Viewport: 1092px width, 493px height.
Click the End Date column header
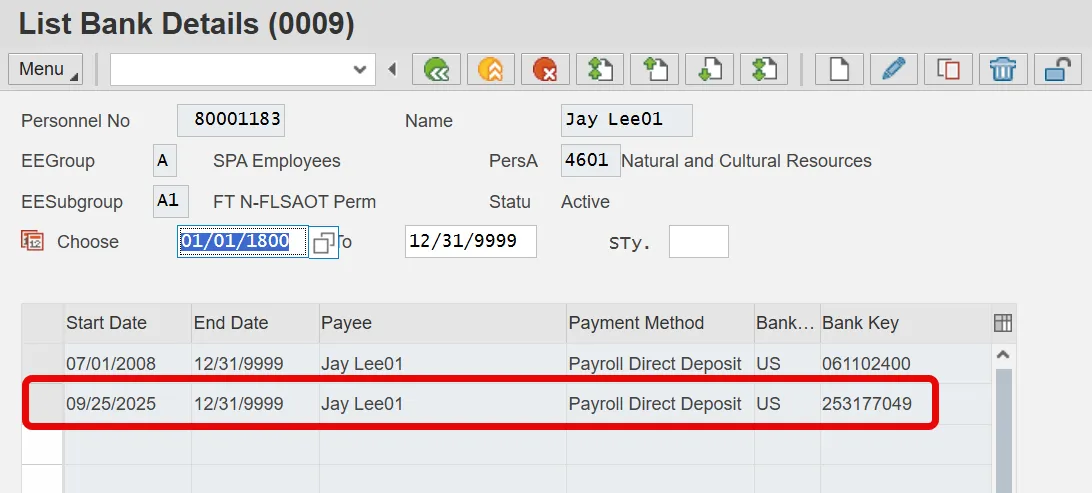[256, 323]
